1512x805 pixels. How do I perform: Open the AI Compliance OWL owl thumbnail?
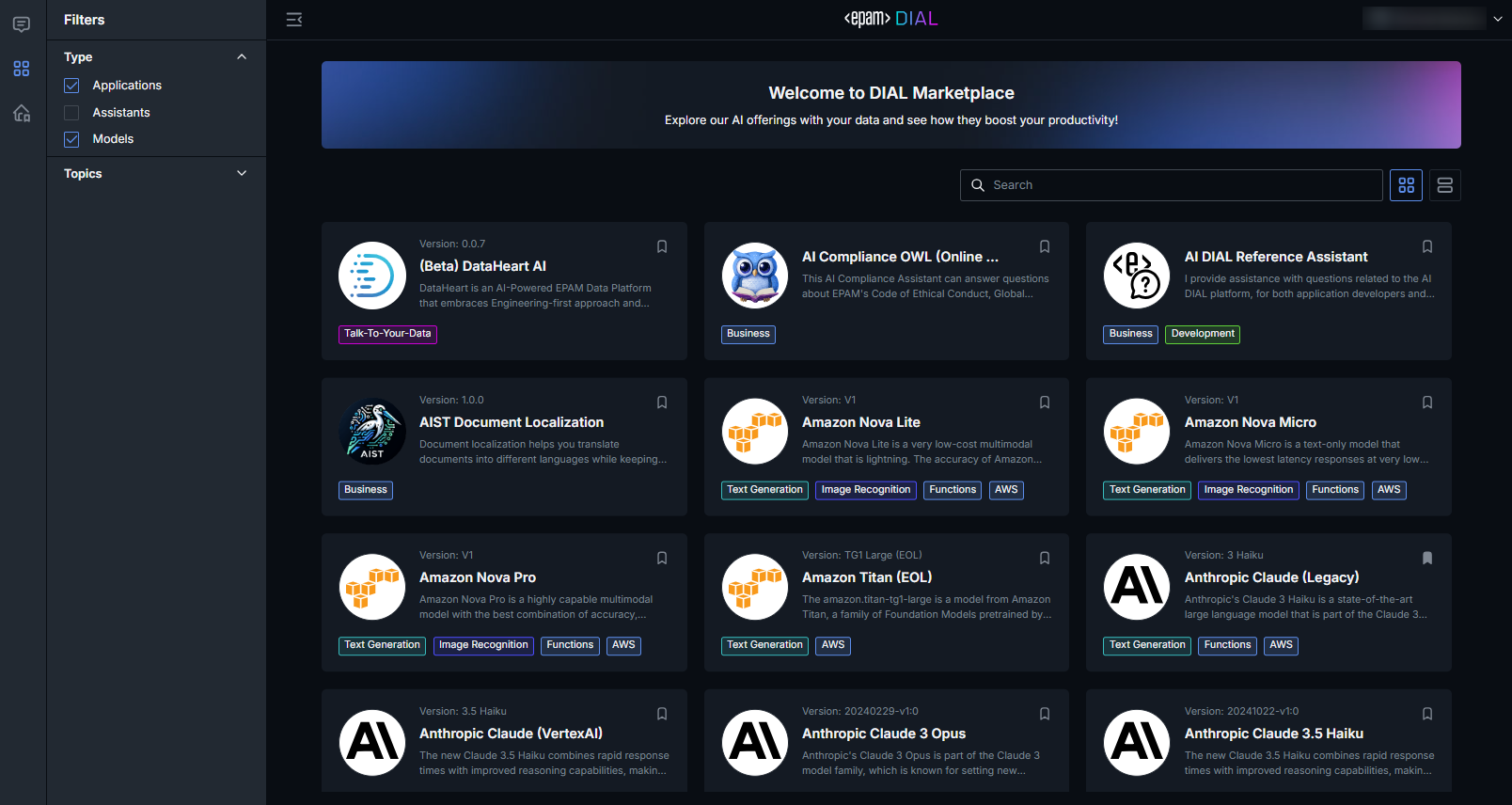click(754, 276)
